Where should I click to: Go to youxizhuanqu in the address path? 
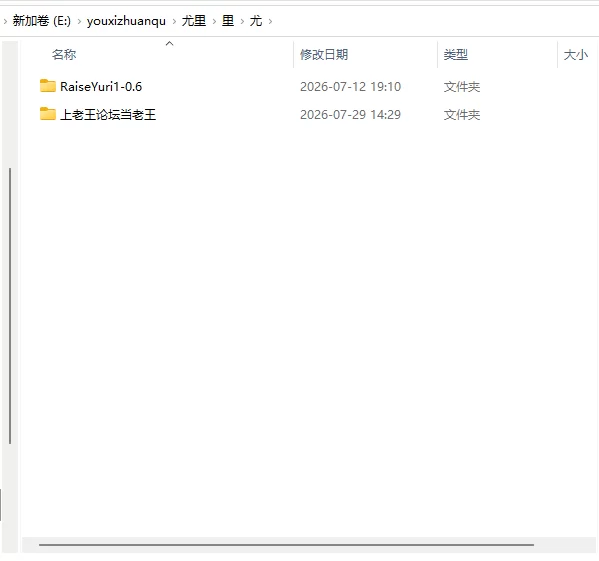[126, 21]
